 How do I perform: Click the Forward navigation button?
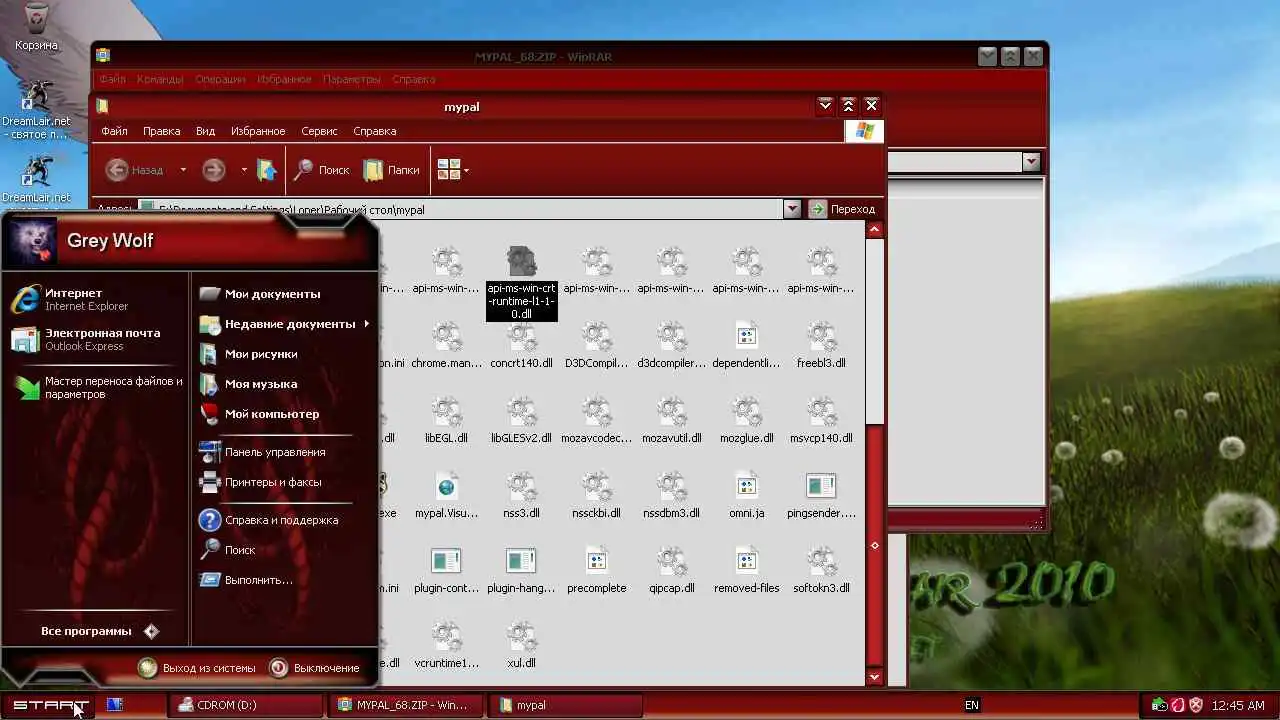[213, 170]
